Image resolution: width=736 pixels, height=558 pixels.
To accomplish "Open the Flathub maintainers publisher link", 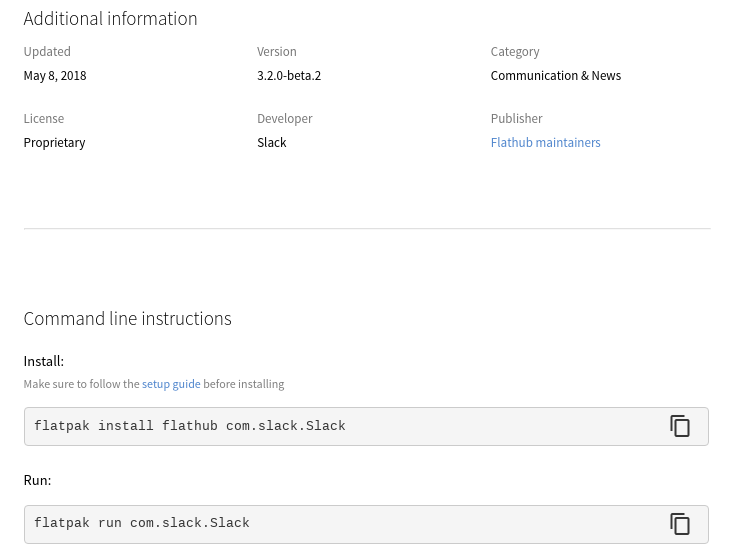I will [x=545, y=143].
